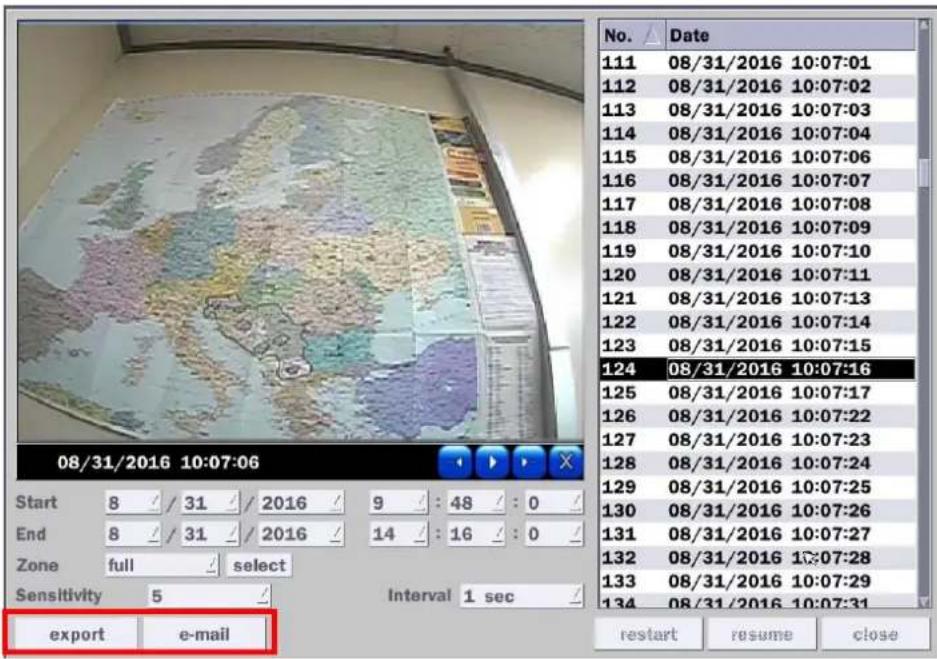Select event row 121 at 10:07:13
937x659 pixels.
(758, 298)
